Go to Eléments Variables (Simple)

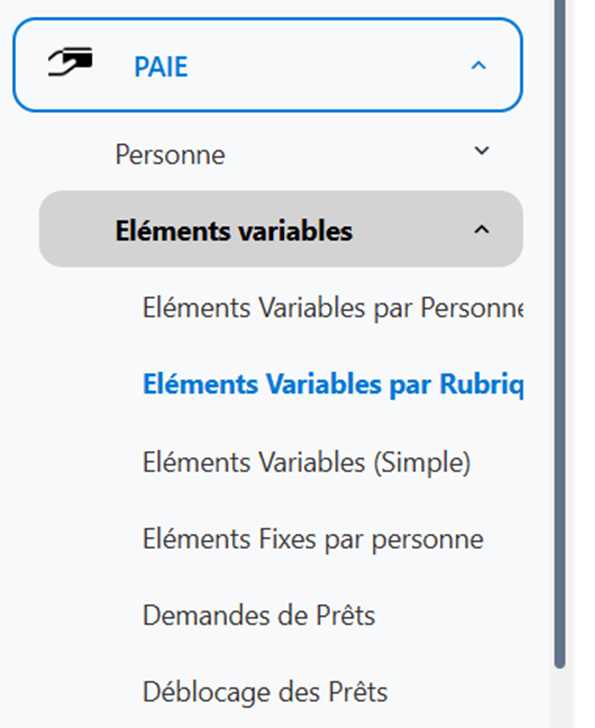pyautogui.click(x=307, y=462)
